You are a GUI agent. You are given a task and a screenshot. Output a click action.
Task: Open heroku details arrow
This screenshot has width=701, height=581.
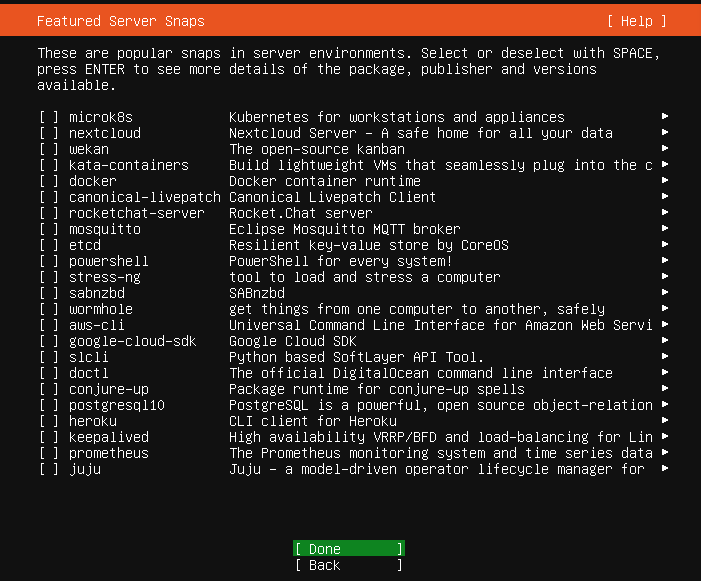(x=665, y=420)
